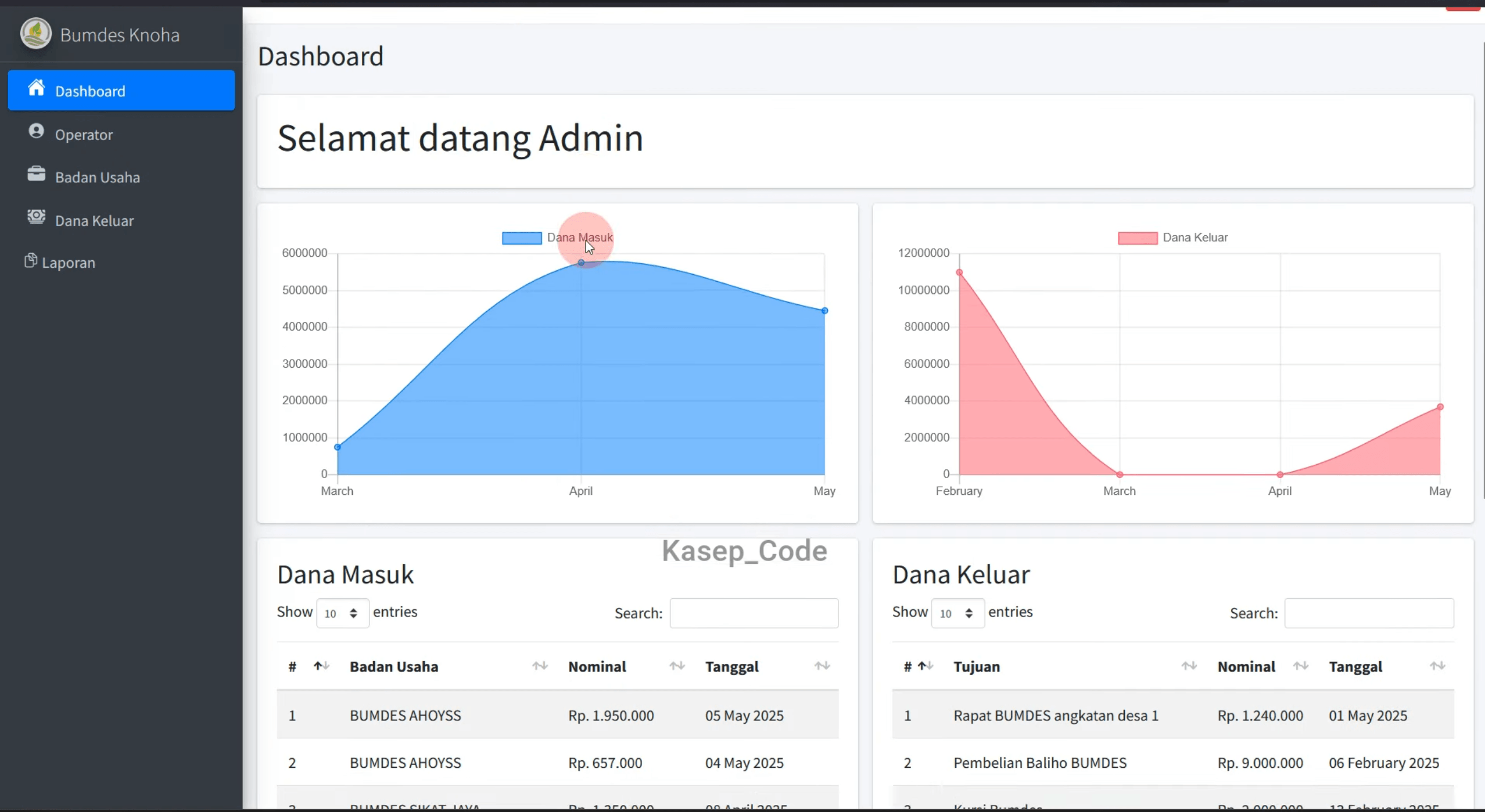The height and width of the screenshot is (812, 1485).
Task: Click the copy icon beside Laporan
Action: point(31,261)
